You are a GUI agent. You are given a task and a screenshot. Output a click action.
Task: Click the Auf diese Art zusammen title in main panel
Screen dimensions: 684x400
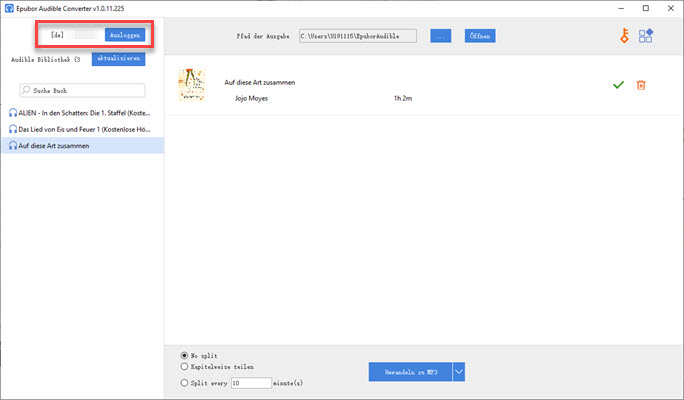[260, 82]
